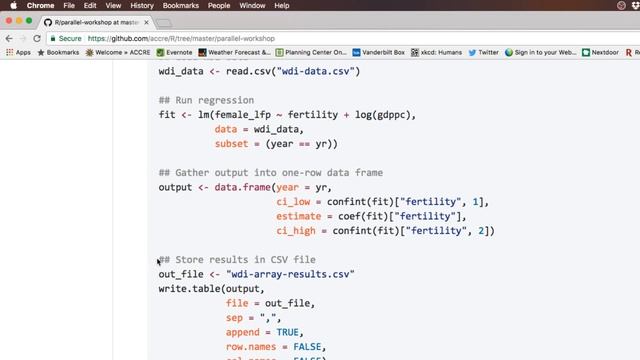Image resolution: width=640 pixels, height=360 pixels.
Task: Click the green fullscreen window button
Action: click(x=29, y=20)
